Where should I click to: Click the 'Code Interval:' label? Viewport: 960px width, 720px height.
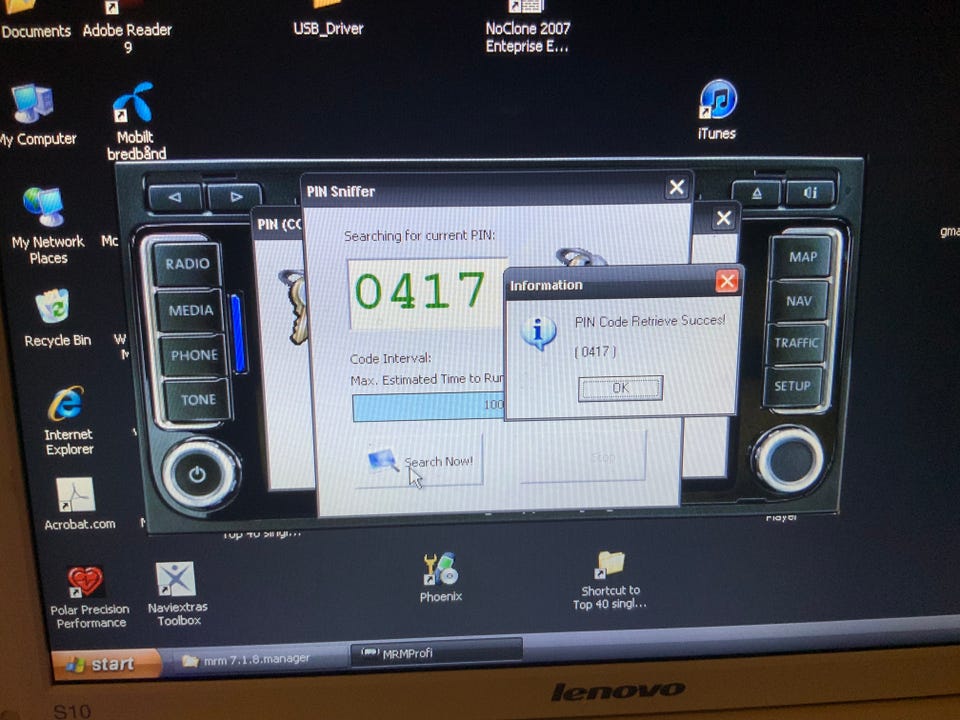click(x=391, y=358)
